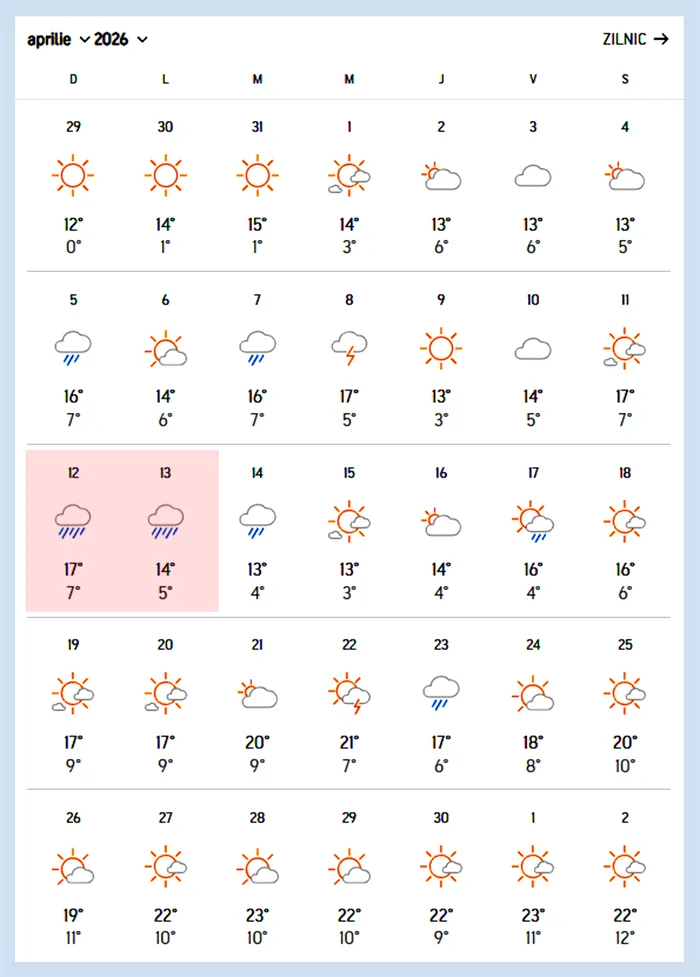Open the aprilie month dropdown
Screen dimensions: 700x977
pos(58,40)
